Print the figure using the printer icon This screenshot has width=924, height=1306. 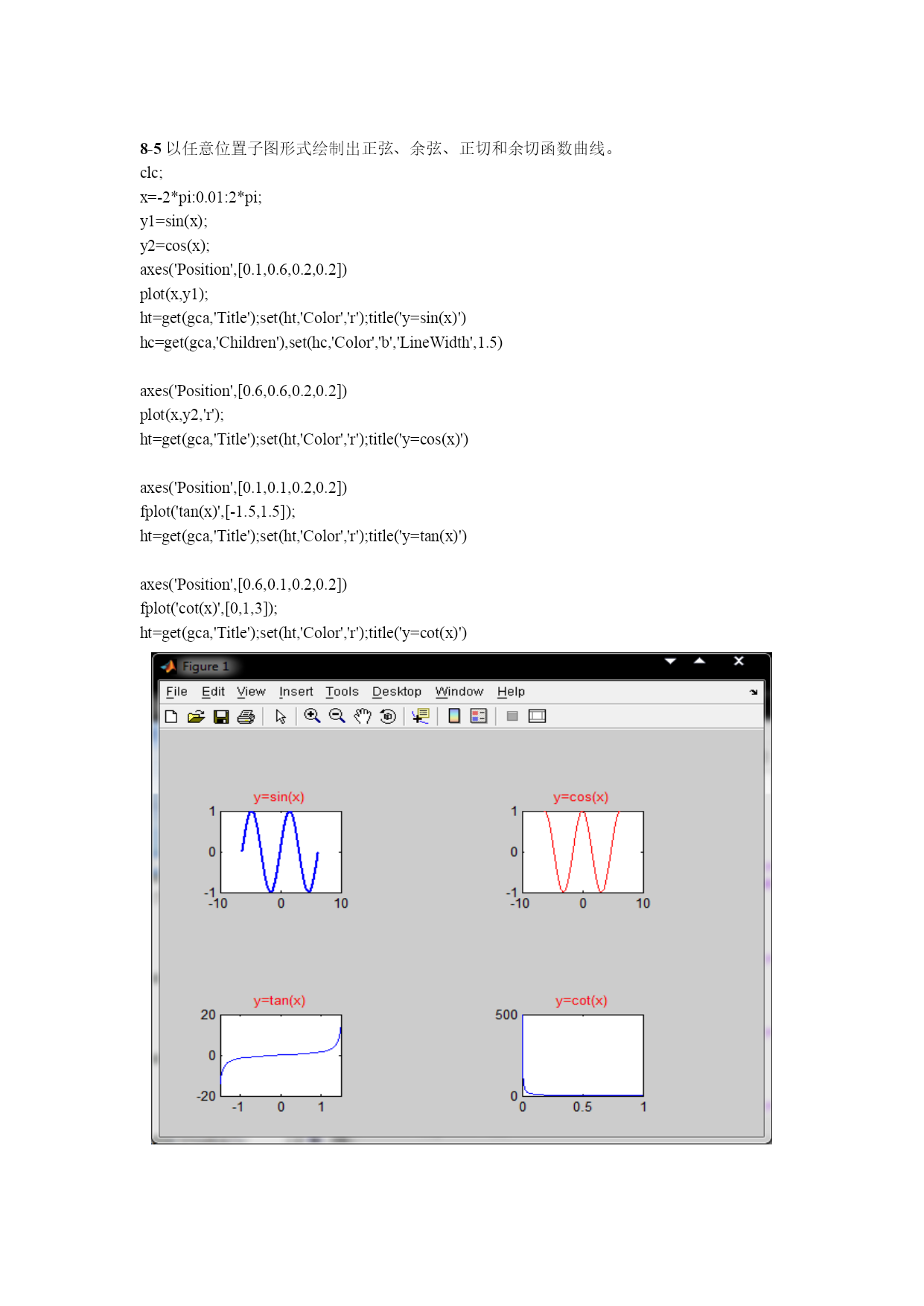point(246,716)
